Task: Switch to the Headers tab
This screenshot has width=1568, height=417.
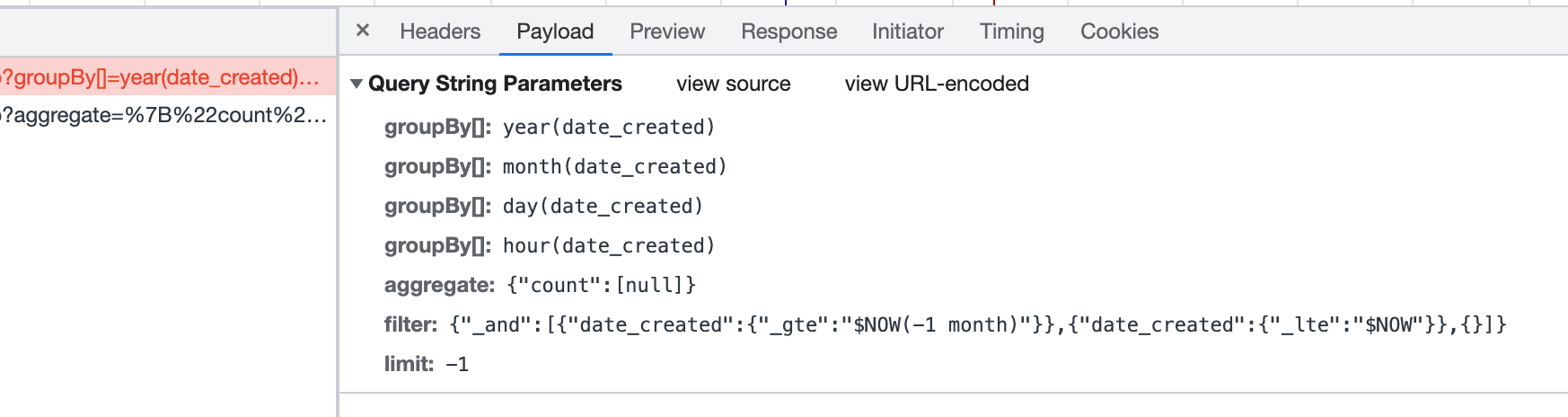Action: 440,31
